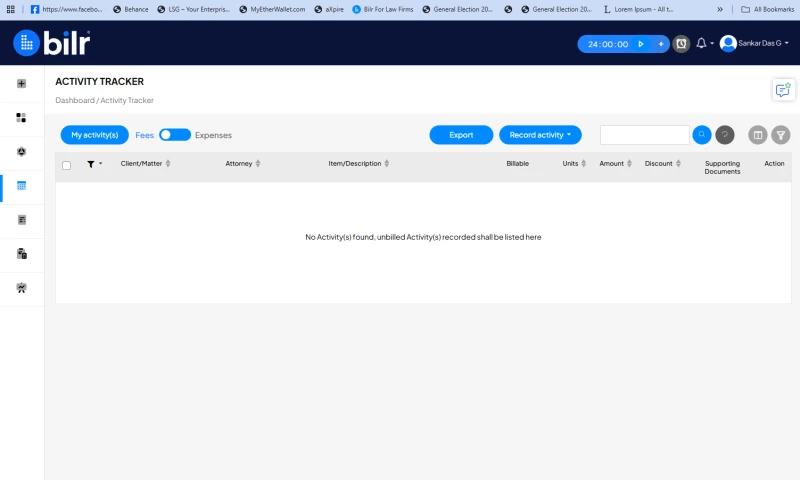Click the gray reset icon beside search
The image size is (800, 480).
[x=724, y=135]
